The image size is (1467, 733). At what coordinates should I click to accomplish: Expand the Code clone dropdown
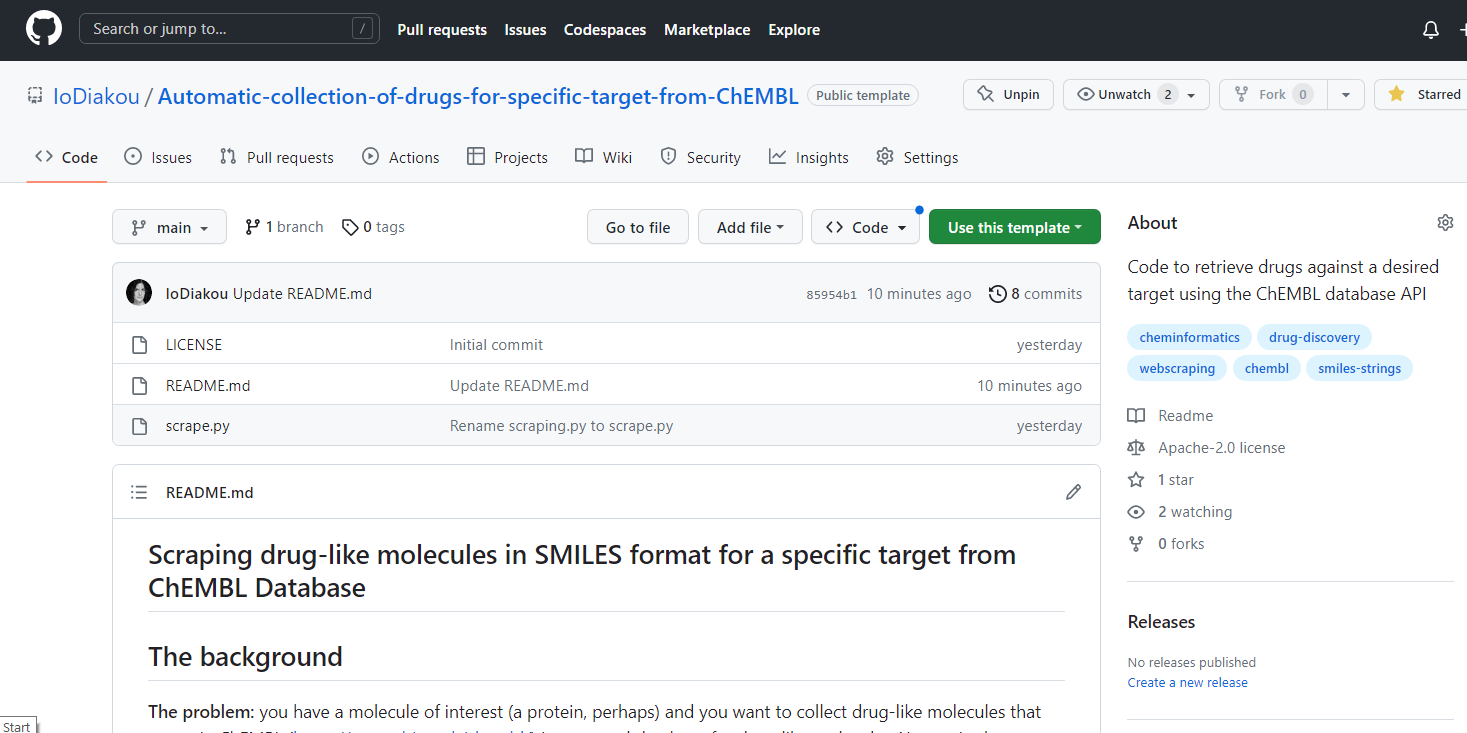tap(865, 227)
